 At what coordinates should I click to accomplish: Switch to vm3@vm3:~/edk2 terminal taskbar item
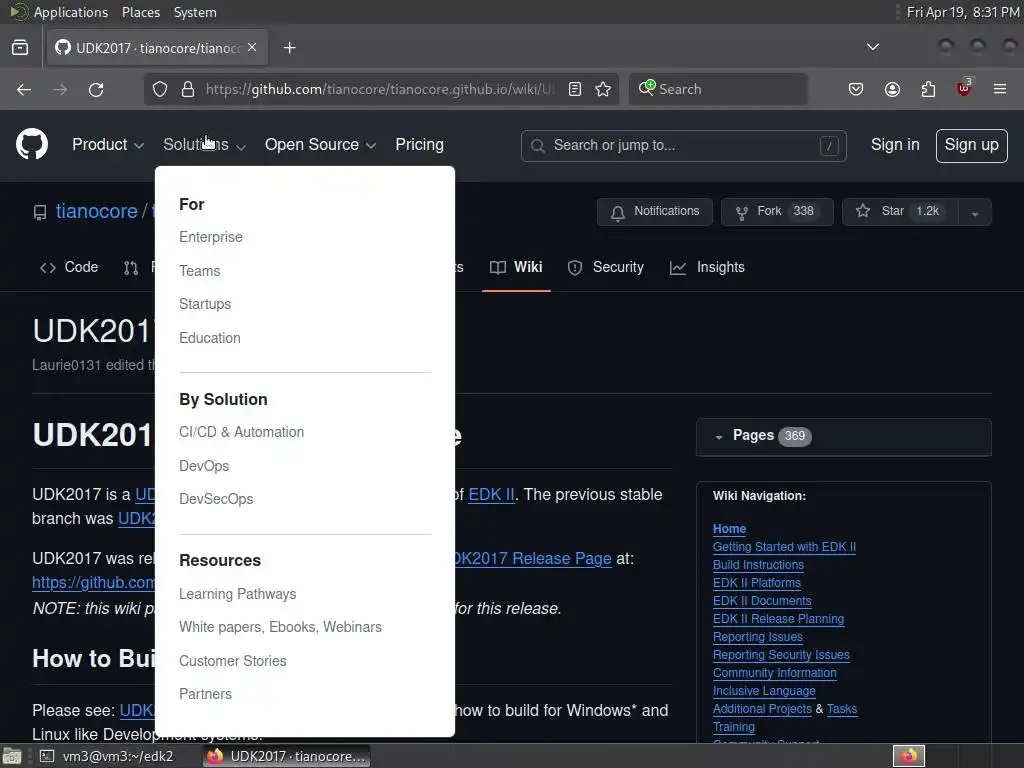(107, 756)
